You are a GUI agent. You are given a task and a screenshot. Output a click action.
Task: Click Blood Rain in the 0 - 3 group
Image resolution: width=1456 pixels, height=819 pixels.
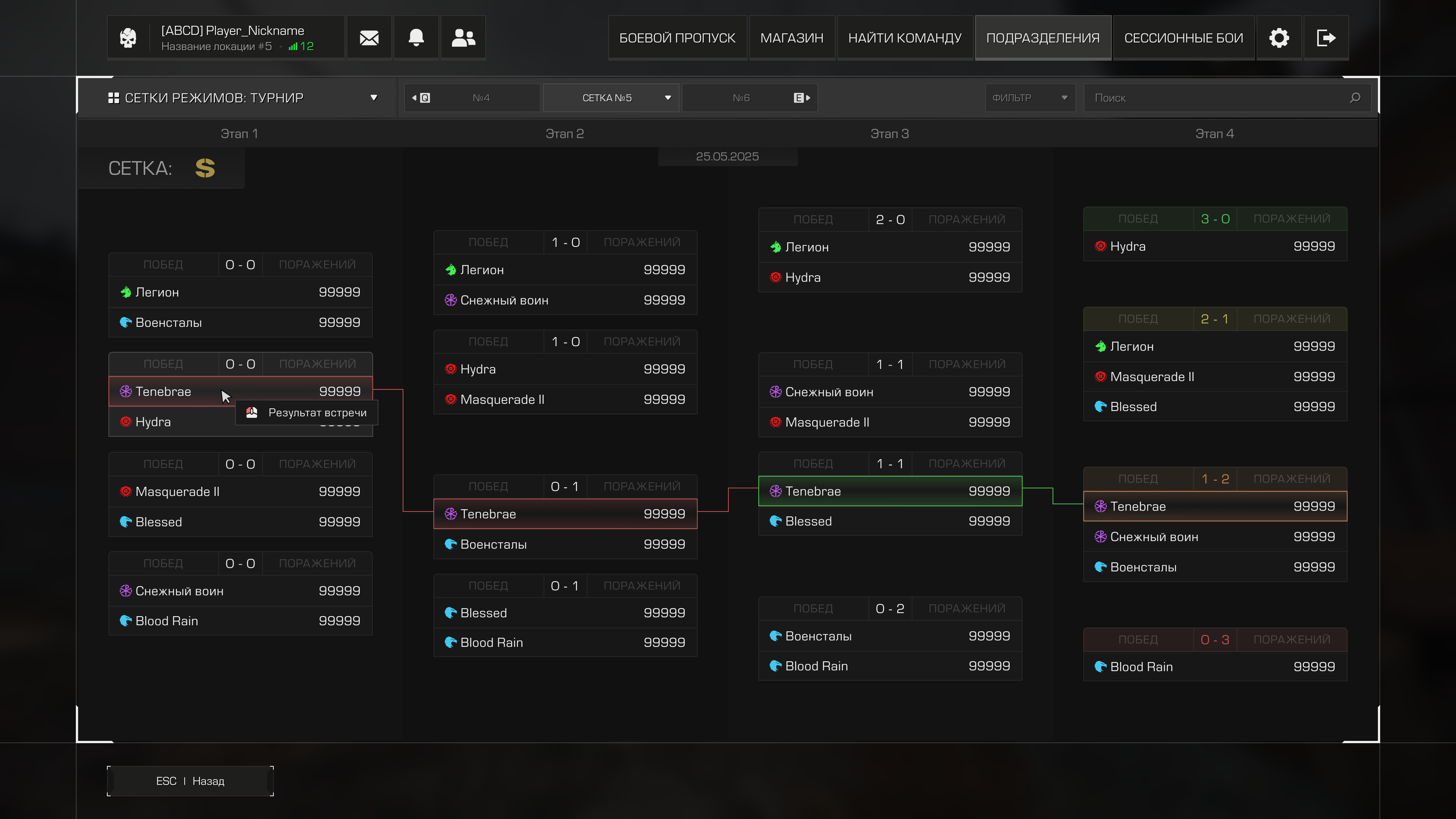1214,667
